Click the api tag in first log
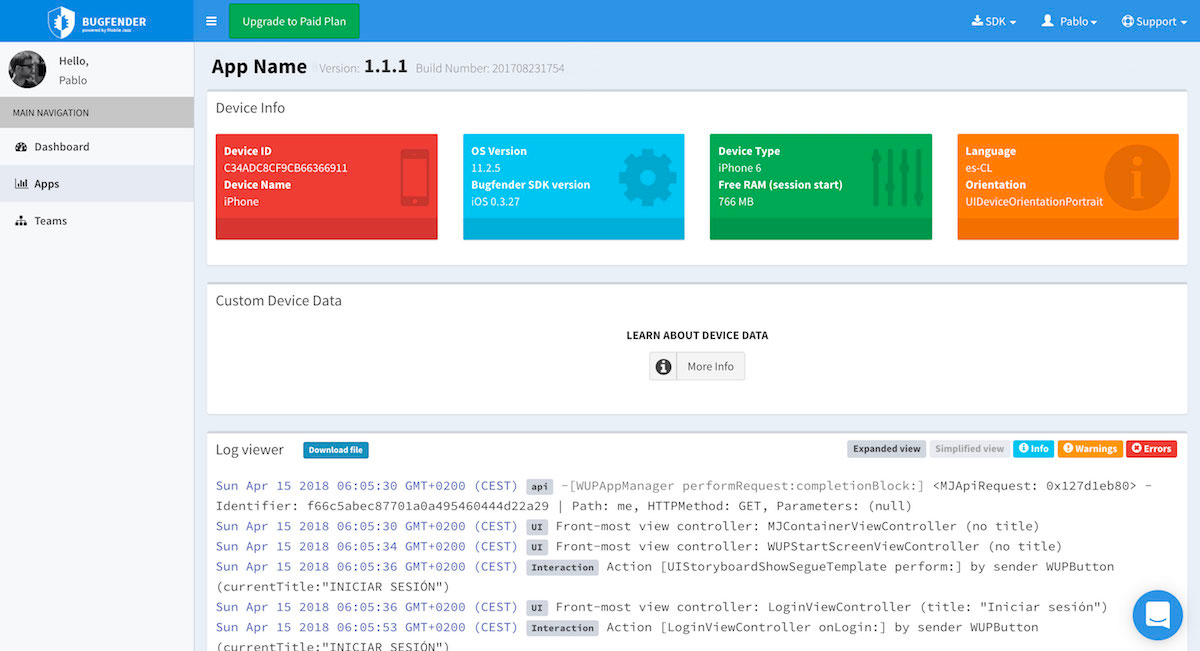 (540, 487)
